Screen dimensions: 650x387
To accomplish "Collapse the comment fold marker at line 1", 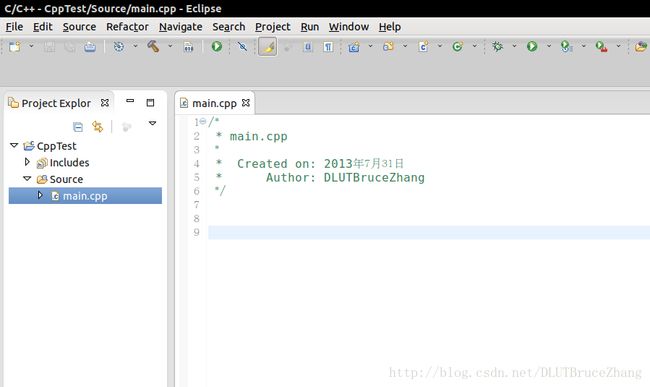I will click(x=203, y=121).
